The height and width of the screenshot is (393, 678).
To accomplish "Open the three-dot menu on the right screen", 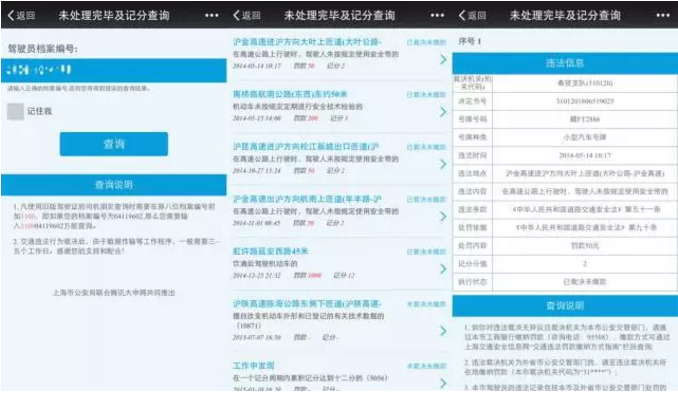I will (663, 16).
